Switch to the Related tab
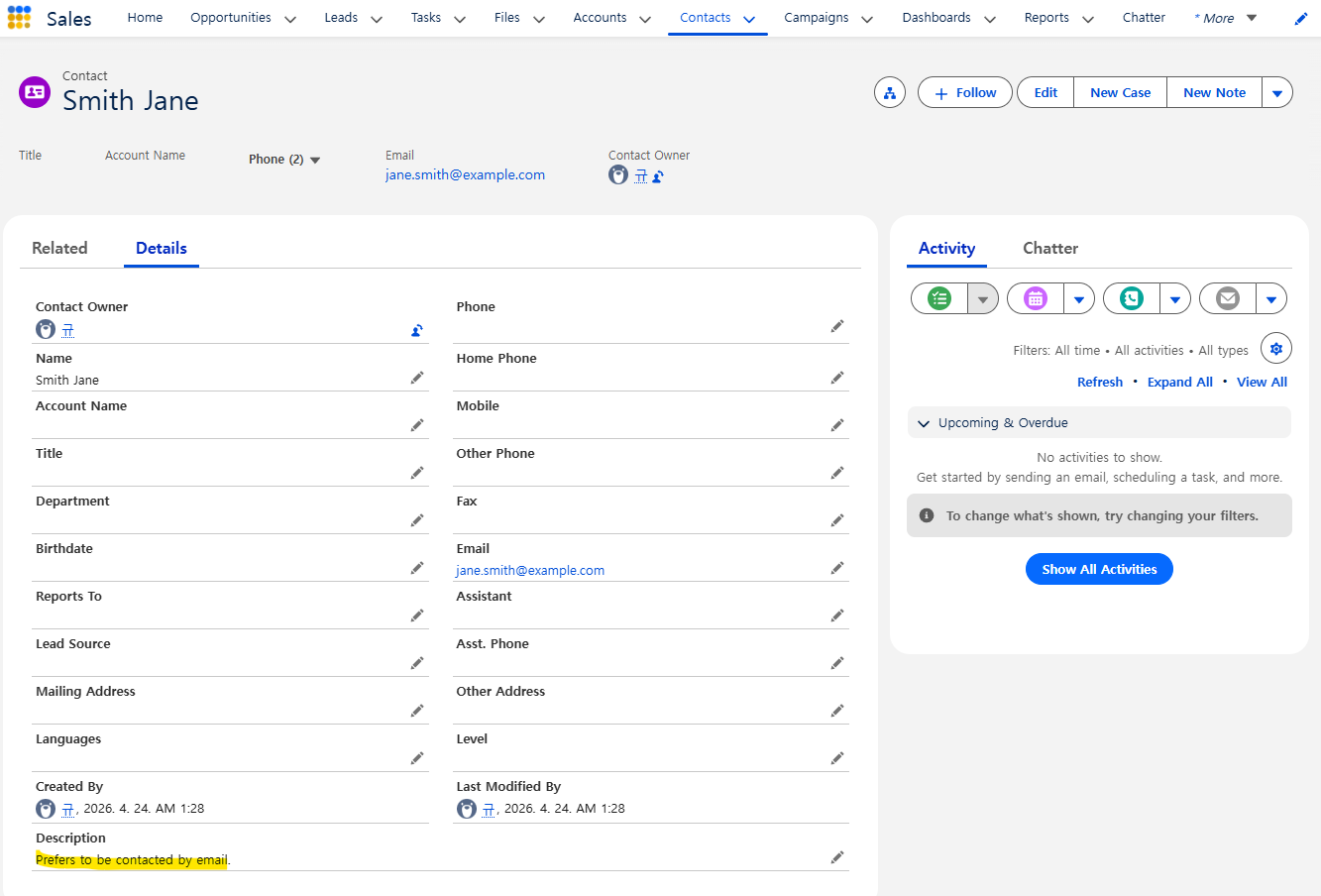1321x896 pixels. click(59, 248)
